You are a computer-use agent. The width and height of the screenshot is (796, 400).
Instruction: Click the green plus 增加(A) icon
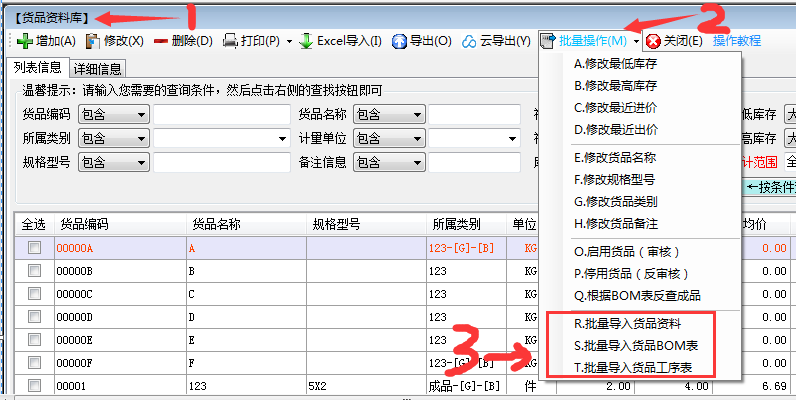tap(24, 41)
